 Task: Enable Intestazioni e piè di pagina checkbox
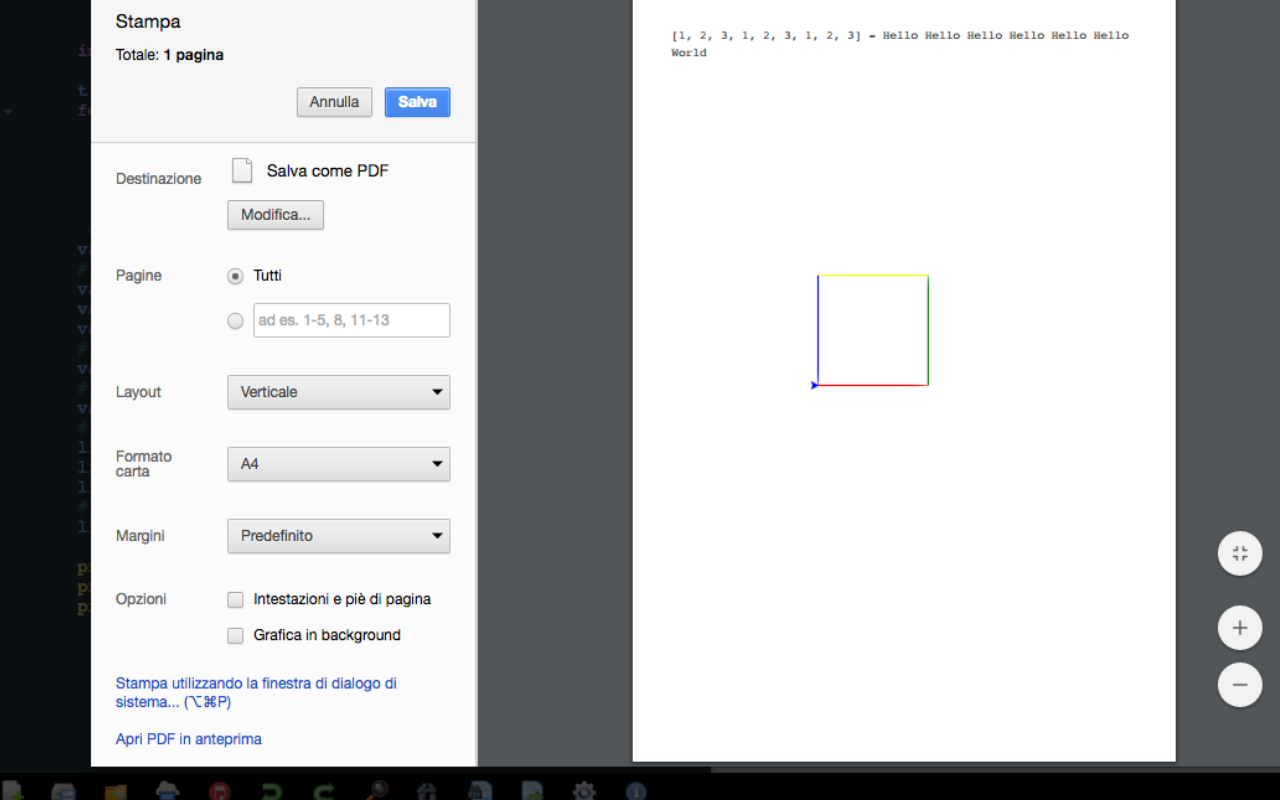[235, 600]
